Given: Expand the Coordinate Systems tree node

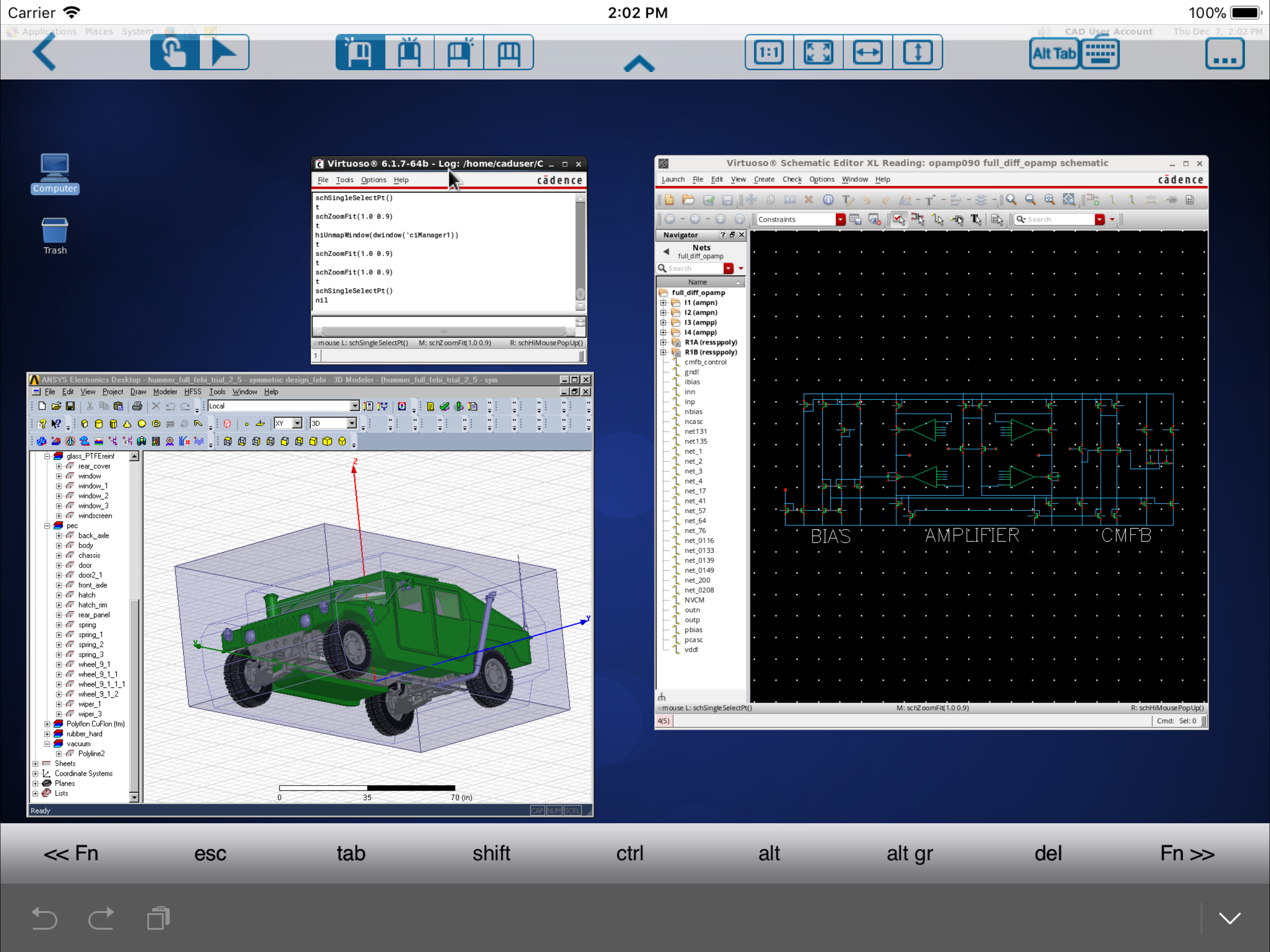Looking at the screenshot, I should (36, 773).
